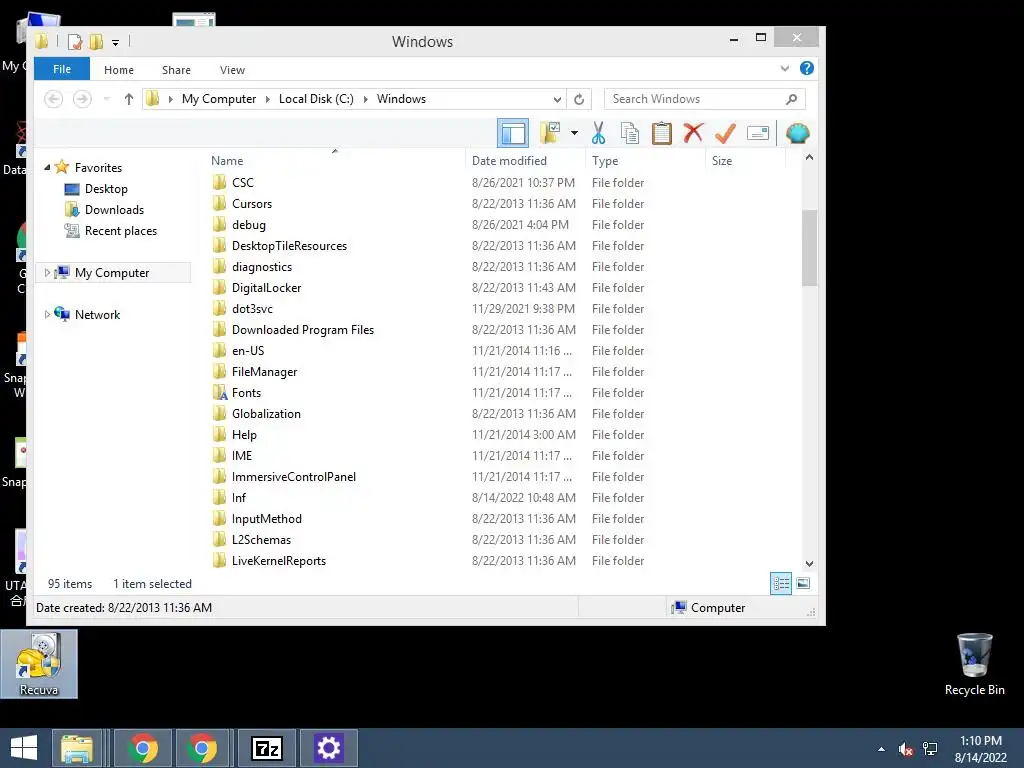The height and width of the screenshot is (768, 1024).
Task: Click the red X Delete icon
Action: tap(694, 133)
